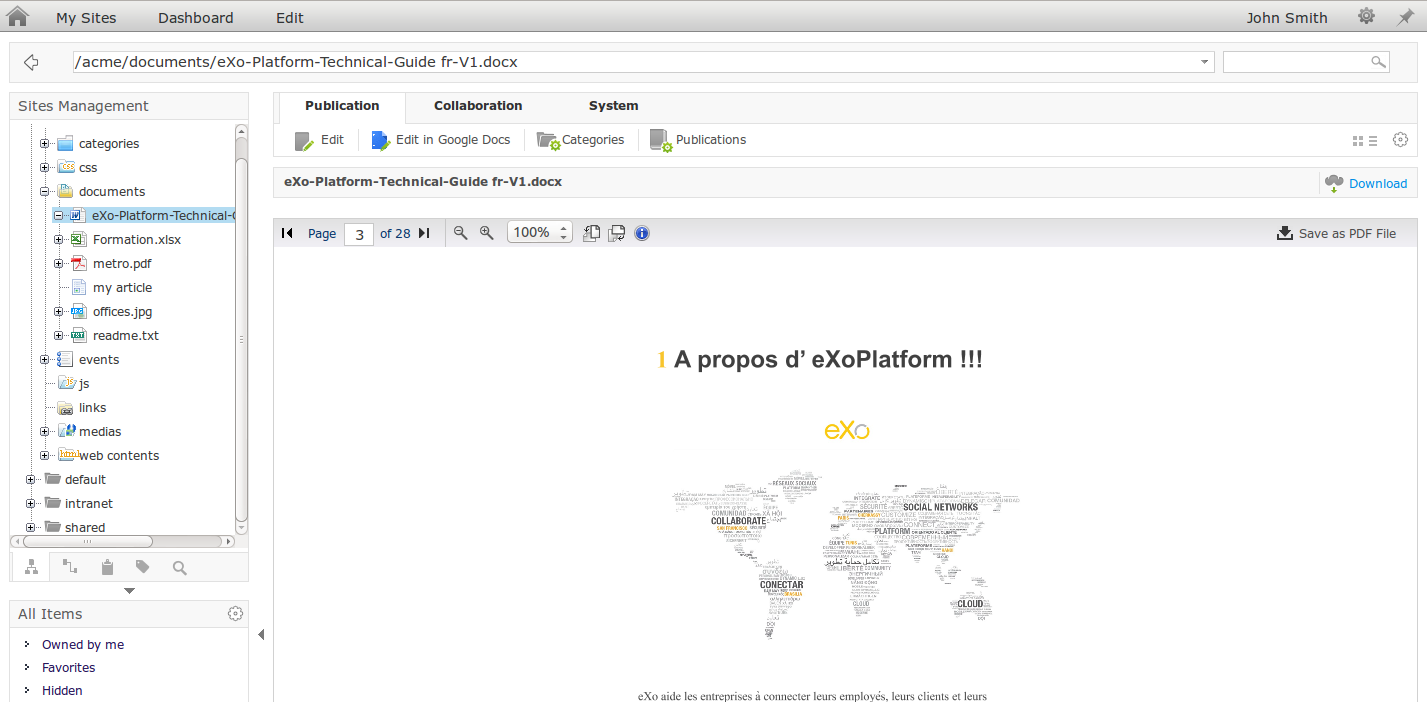
Task: Switch to icon grid view
Action: click(1358, 141)
